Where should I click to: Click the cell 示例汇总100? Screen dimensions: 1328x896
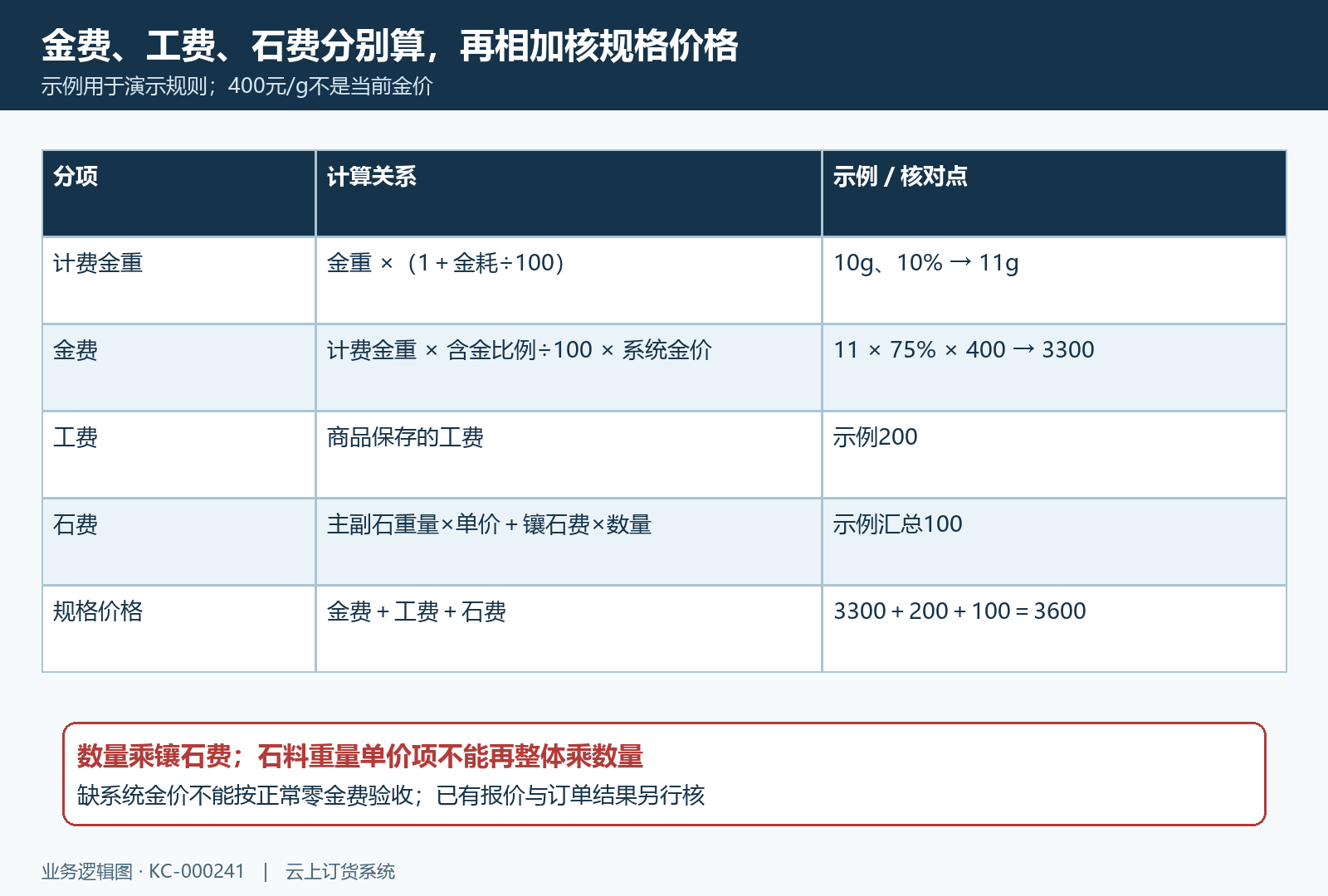[897, 524]
